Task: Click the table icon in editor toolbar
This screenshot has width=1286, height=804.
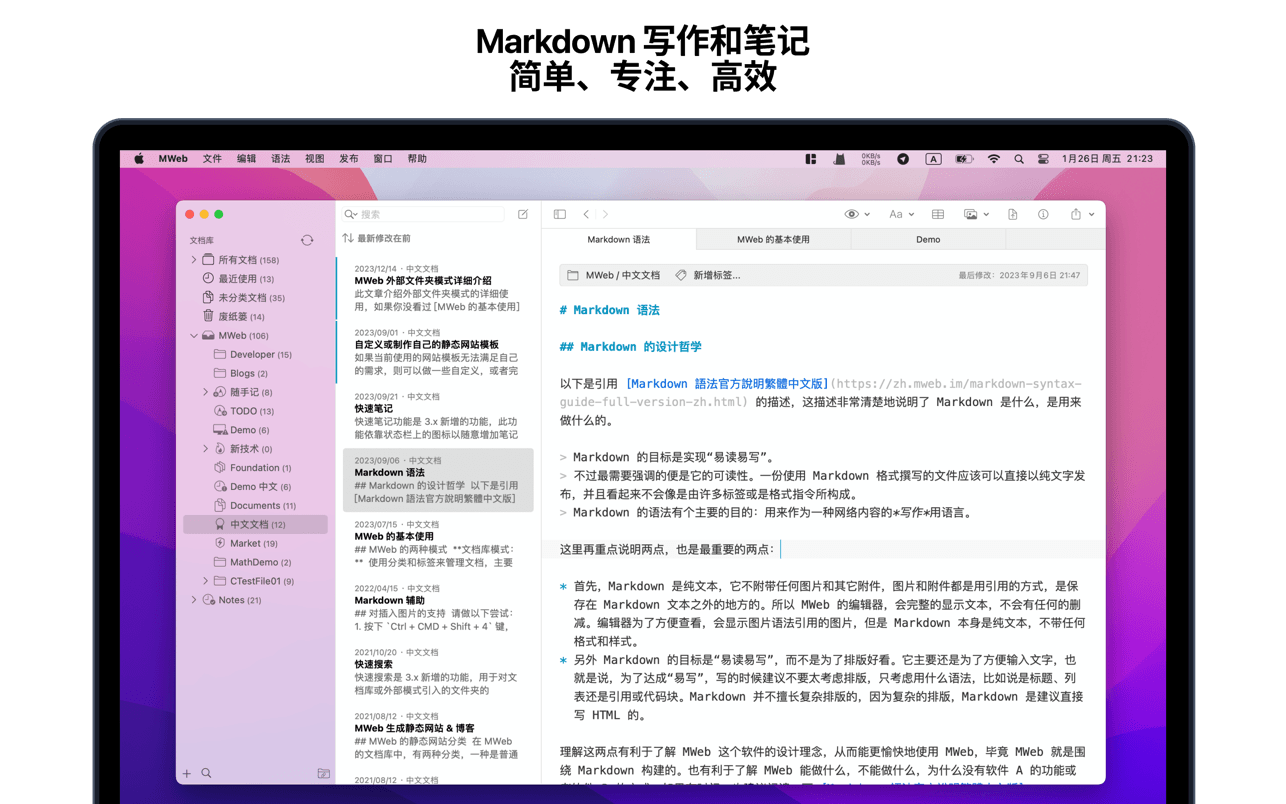Action: pyautogui.click(x=938, y=214)
